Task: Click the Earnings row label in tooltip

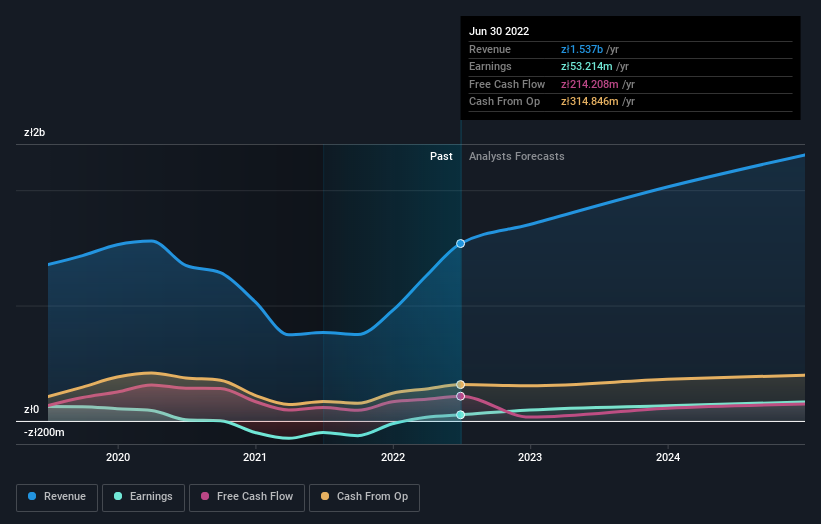Action: 490,66
